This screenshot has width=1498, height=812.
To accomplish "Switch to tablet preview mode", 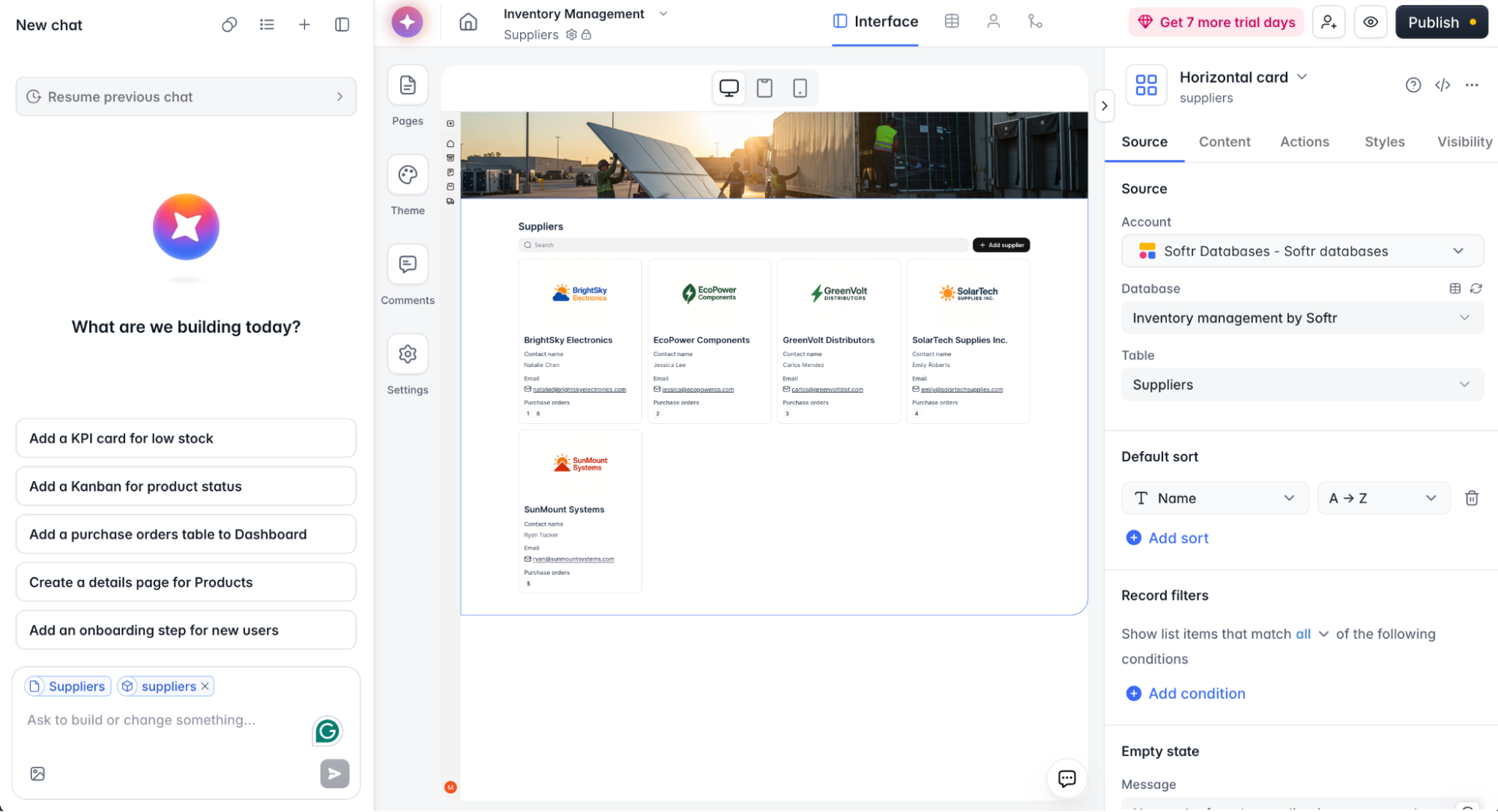I will 764,88.
